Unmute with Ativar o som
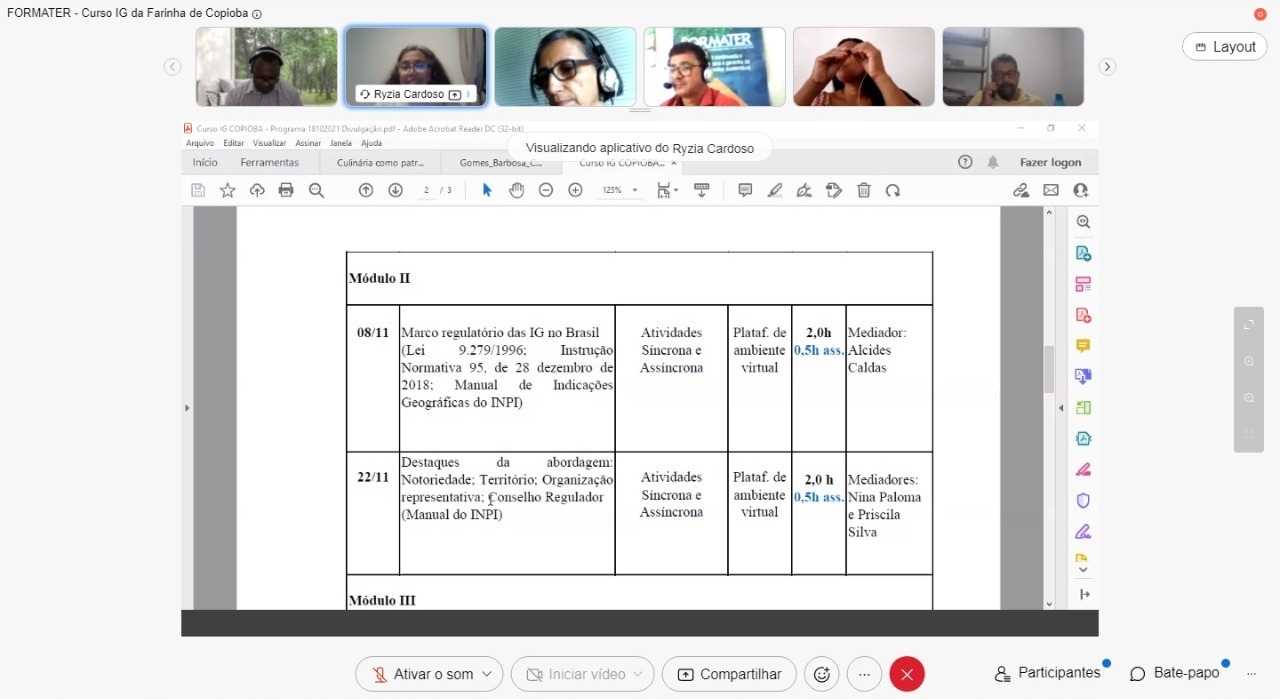Screen dimensions: 1280x699 click(x=421, y=674)
